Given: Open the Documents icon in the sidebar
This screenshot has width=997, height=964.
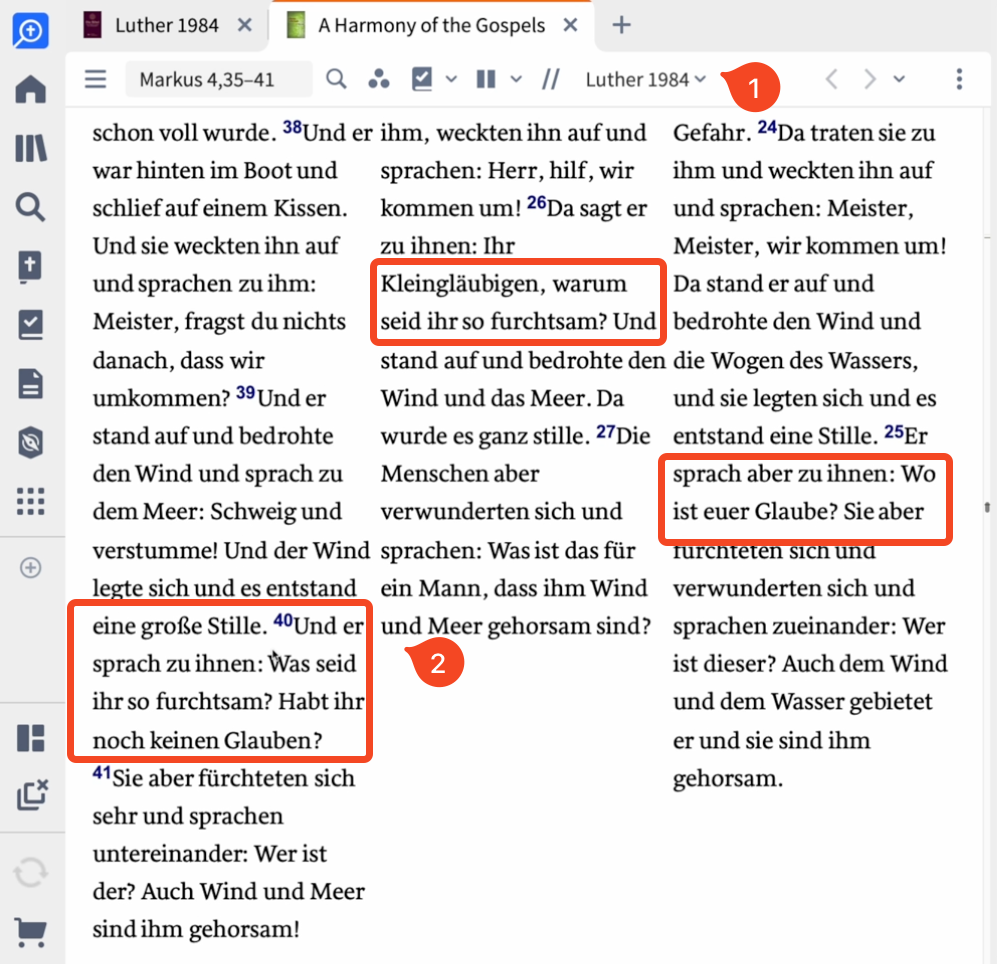Looking at the screenshot, I should tap(30, 383).
